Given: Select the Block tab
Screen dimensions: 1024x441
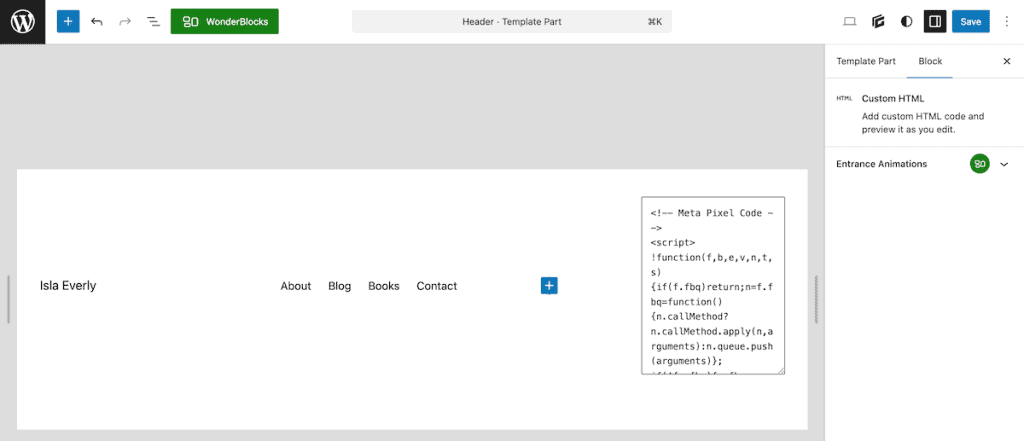Looking at the screenshot, I should [930, 61].
